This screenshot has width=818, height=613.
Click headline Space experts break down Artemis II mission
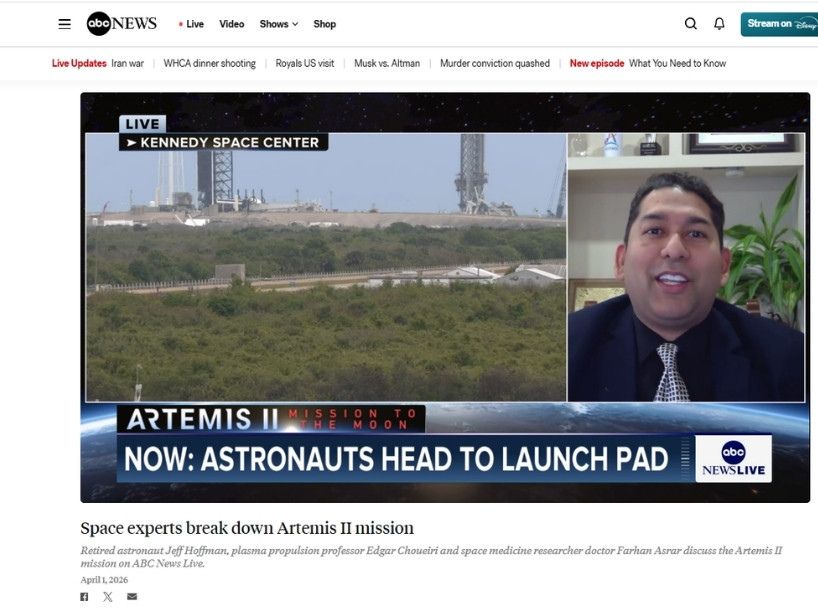pos(247,528)
